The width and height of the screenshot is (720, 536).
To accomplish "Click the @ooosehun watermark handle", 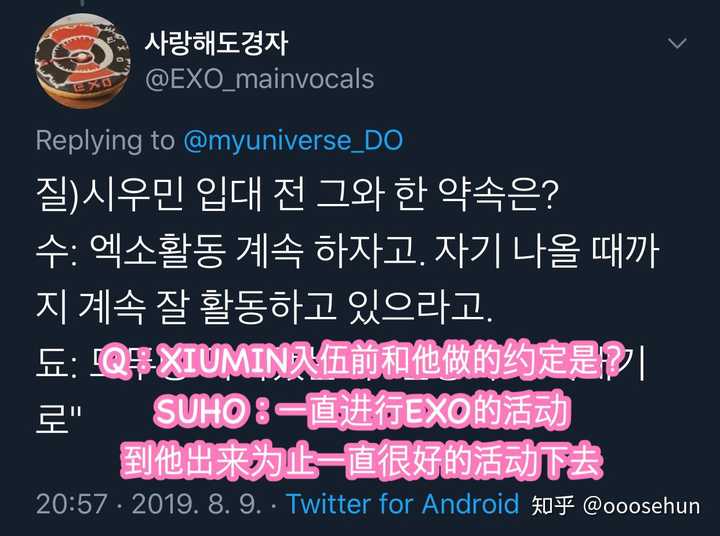I will (x=641, y=506).
